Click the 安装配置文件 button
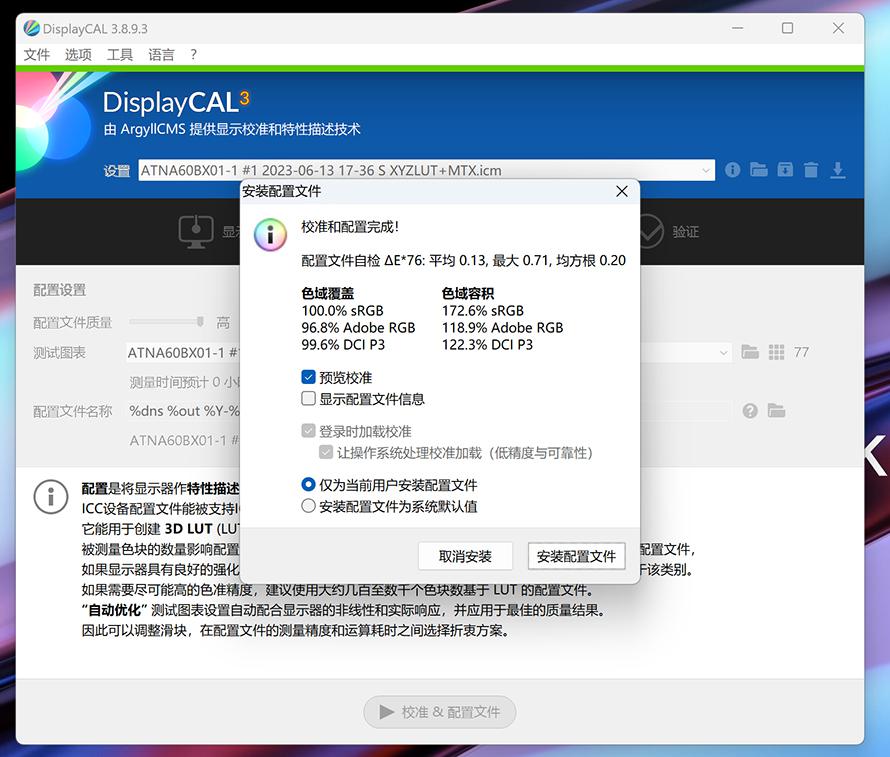 pyautogui.click(x=576, y=556)
